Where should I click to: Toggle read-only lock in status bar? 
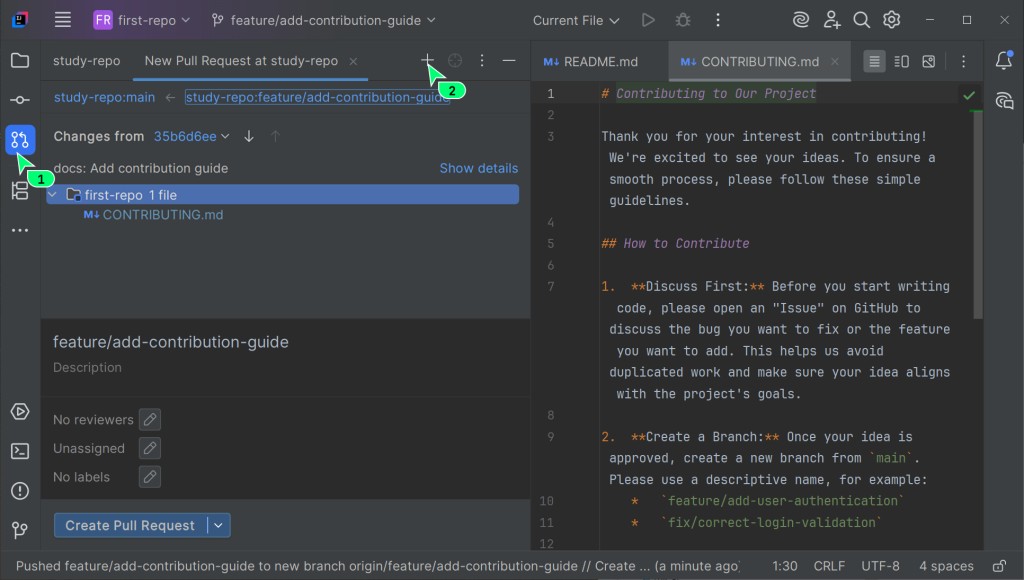[999, 566]
